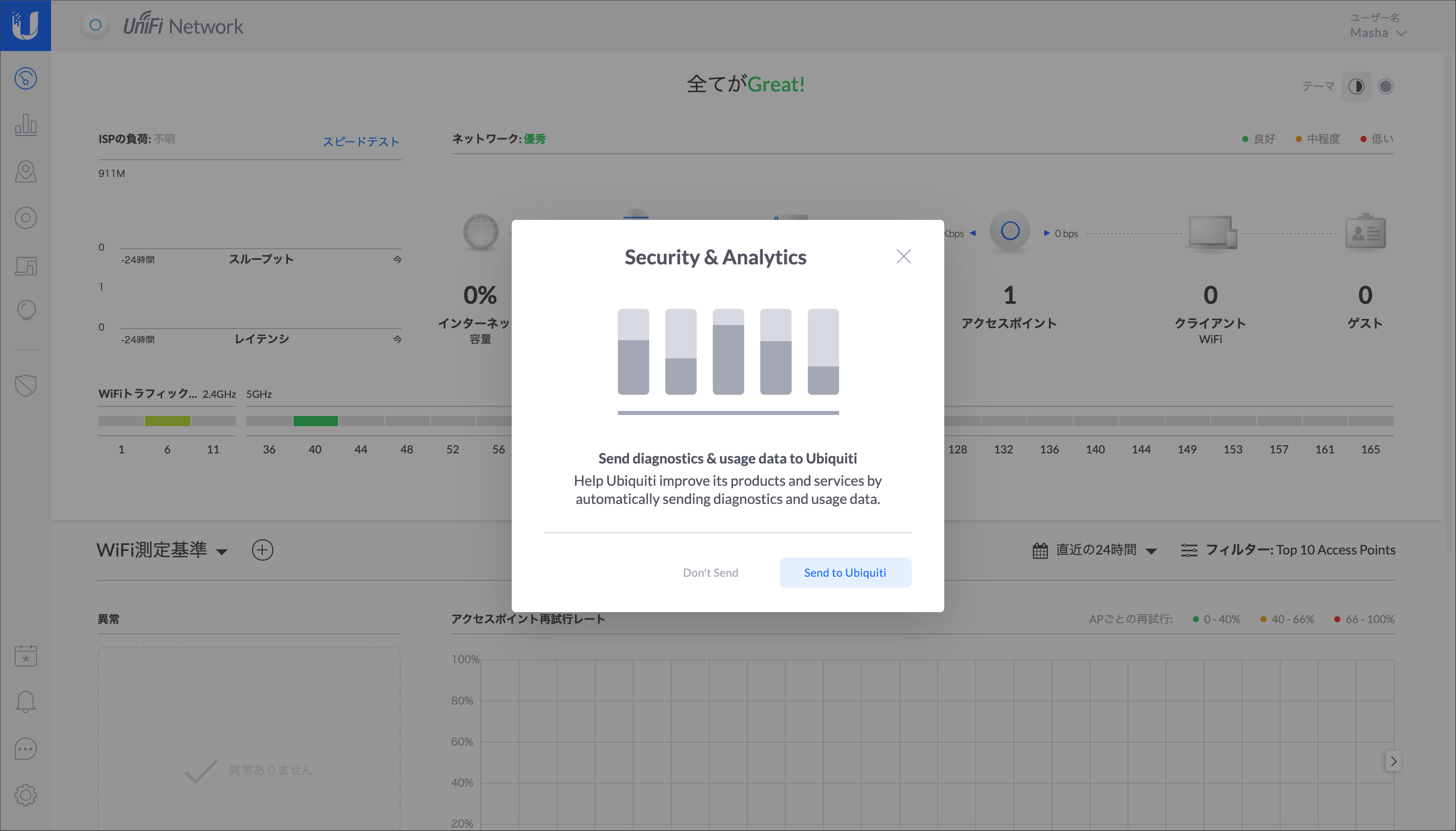Click the 中程度 legend entry
Viewport: 1456px width, 831px height.
pos(1318,138)
